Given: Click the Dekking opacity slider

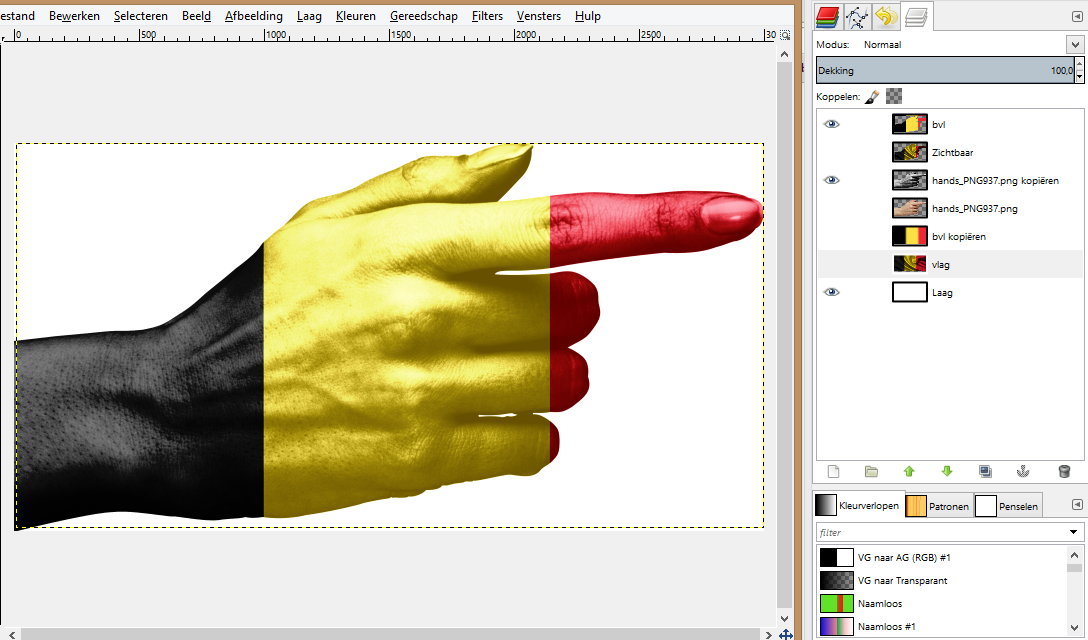Looking at the screenshot, I should (x=940, y=71).
